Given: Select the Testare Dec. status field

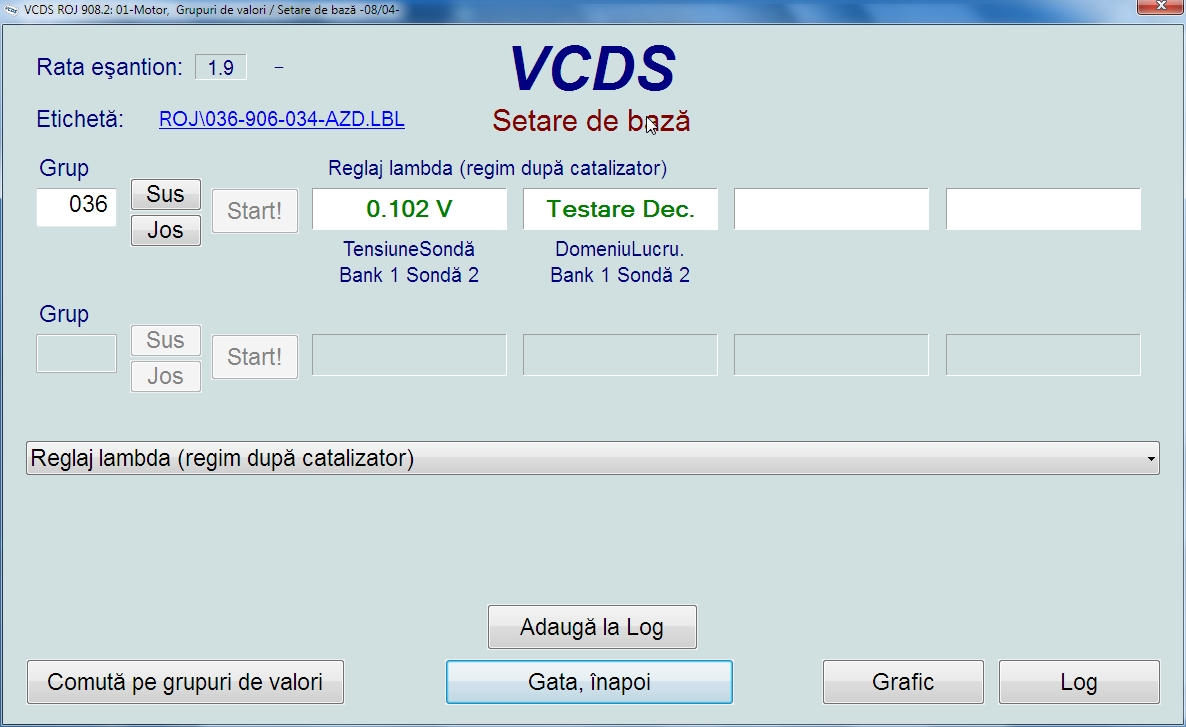Looking at the screenshot, I should [620, 209].
